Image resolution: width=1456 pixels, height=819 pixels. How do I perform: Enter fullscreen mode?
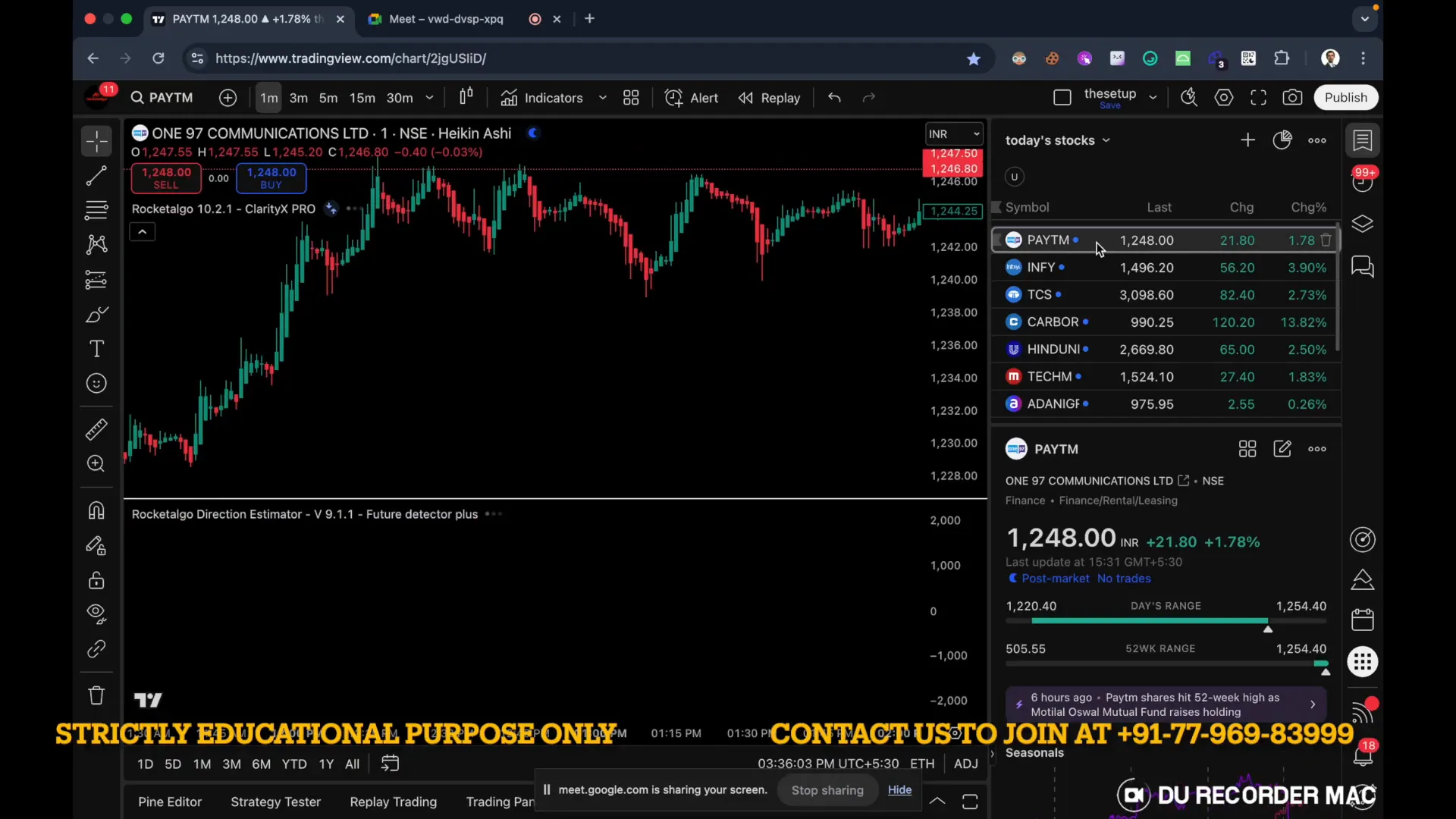[1259, 97]
